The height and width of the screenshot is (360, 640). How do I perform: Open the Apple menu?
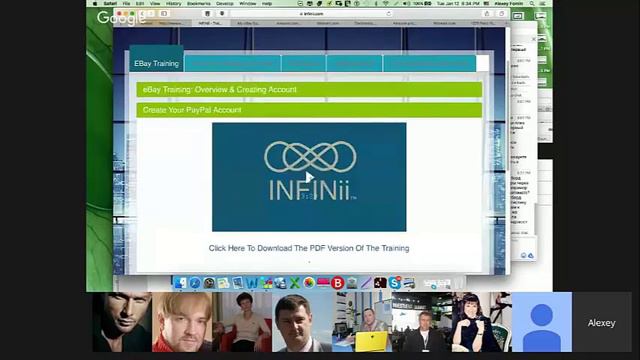tap(95, 3)
